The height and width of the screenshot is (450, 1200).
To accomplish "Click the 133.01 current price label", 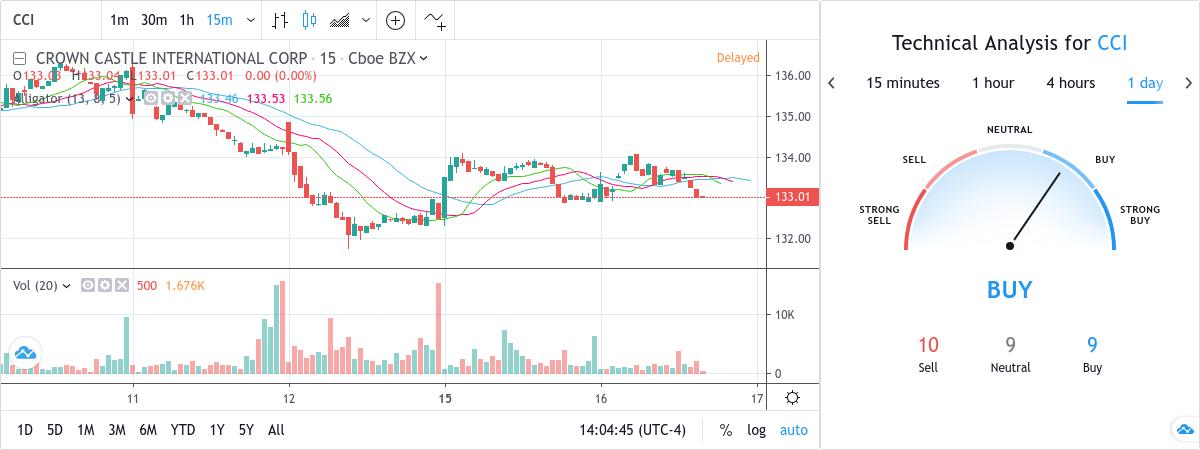I will click(793, 197).
